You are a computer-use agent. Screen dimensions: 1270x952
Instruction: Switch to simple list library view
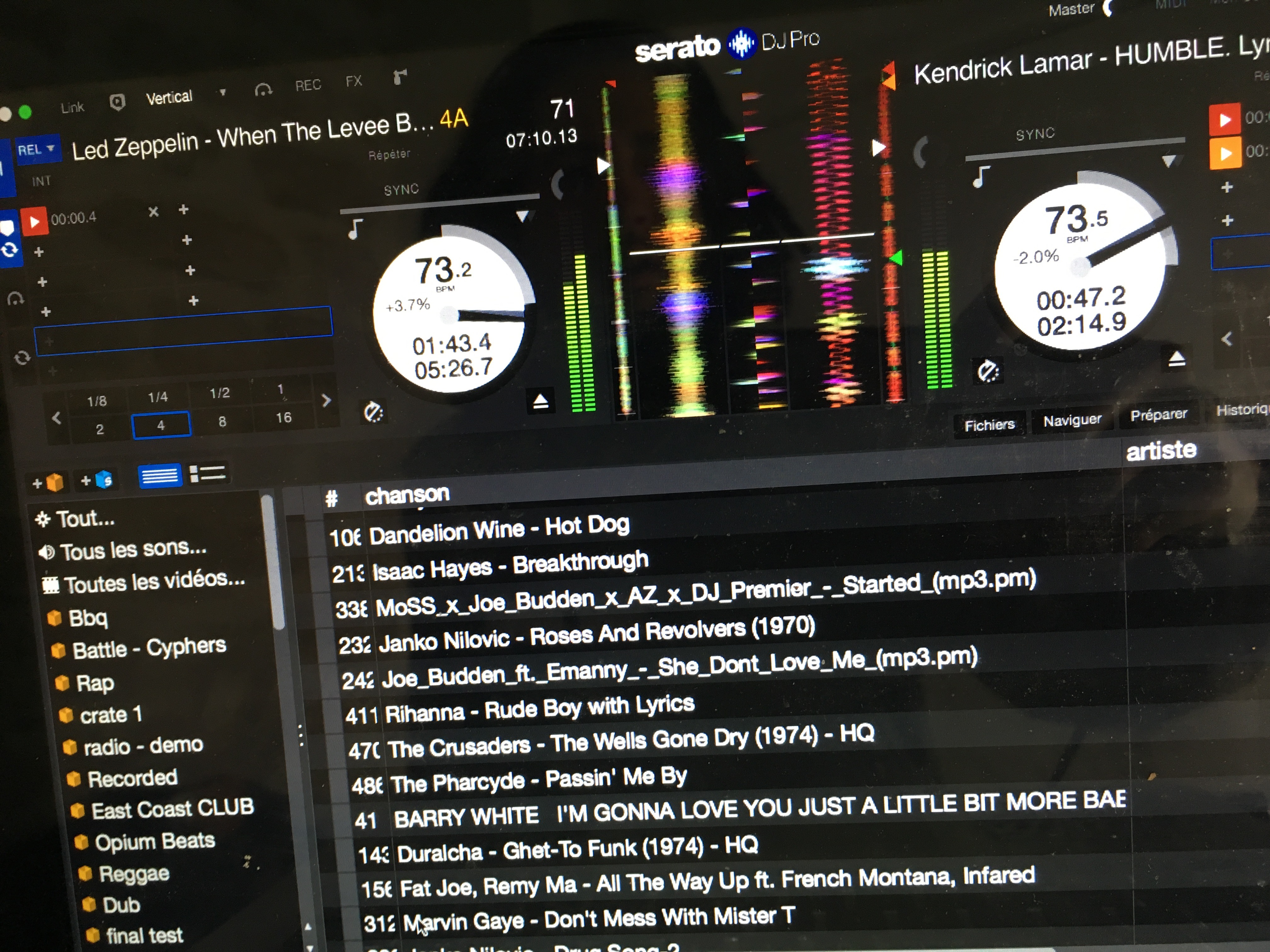coord(160,476)
